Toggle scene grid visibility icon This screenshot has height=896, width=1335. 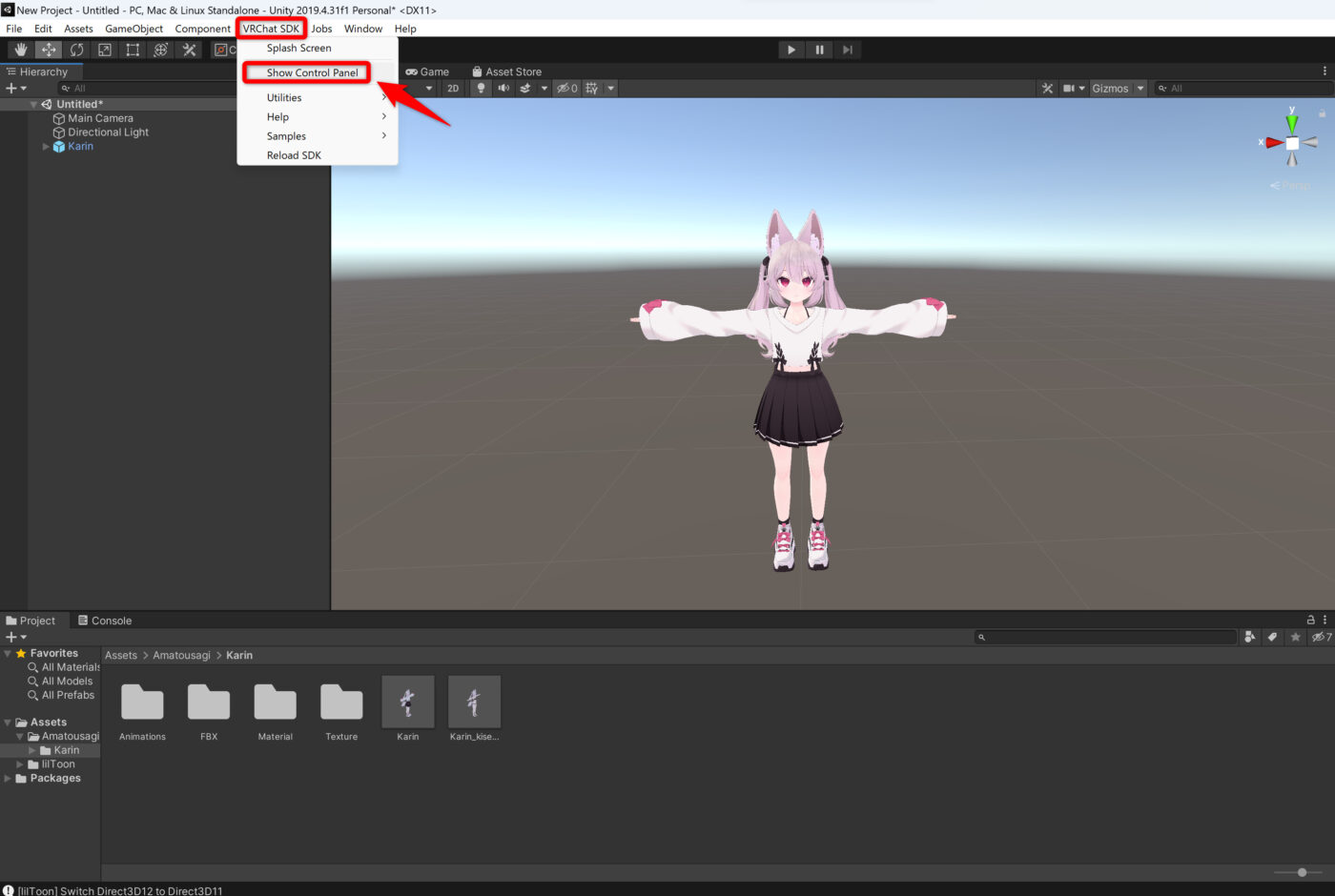(x=592, y=88)
